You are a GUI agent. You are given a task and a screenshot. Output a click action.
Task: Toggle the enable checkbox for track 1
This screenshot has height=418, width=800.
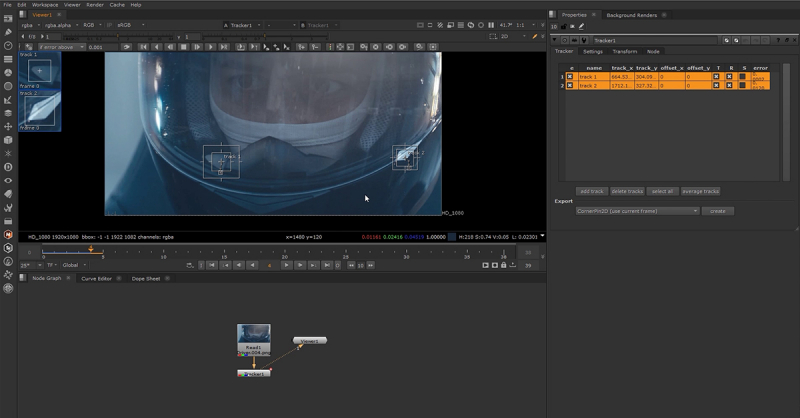coord(571,76)
